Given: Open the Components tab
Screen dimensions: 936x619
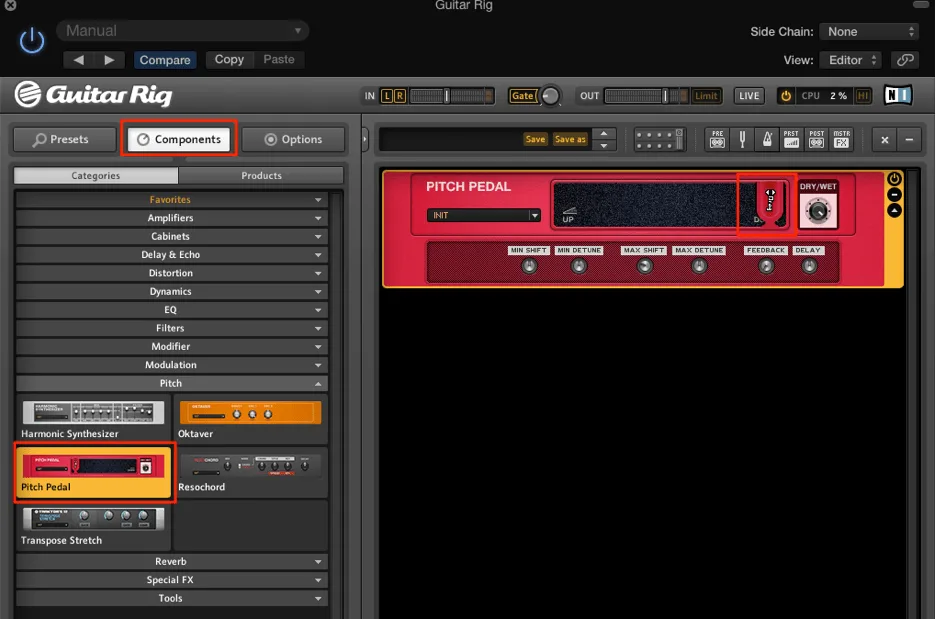Looking at the screenshot, I should 179,139.
